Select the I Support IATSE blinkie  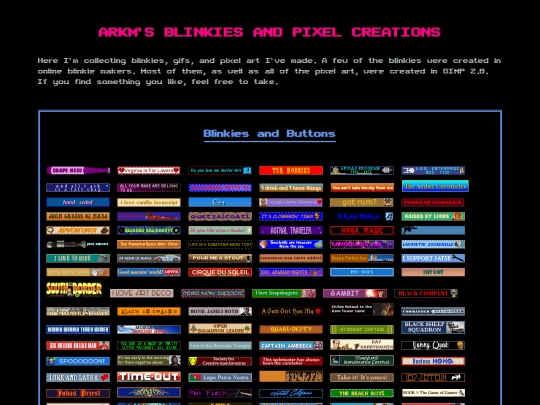(x=433, y=258)
